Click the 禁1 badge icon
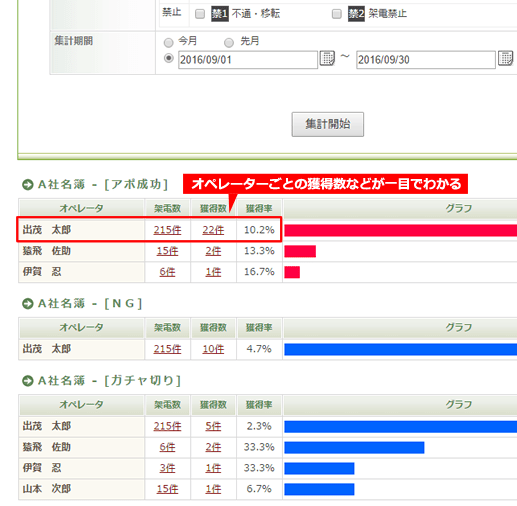Viewport: 517px width, 506px height. (x=220, y=14)
